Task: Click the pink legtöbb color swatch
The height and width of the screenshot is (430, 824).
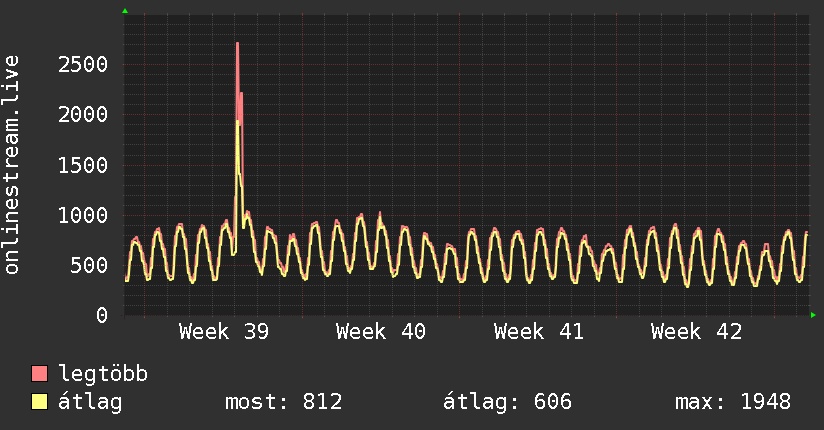Action: click(39, 373)
